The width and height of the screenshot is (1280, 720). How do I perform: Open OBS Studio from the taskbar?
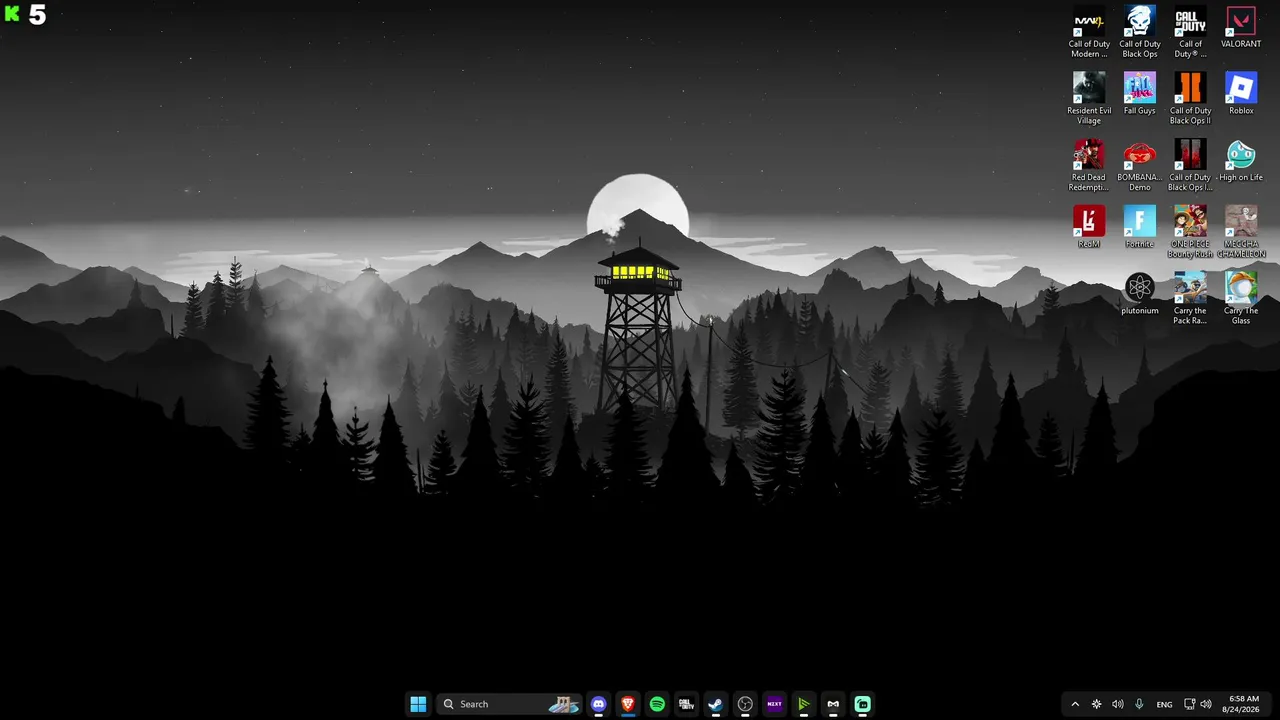(x=745, y=704)
